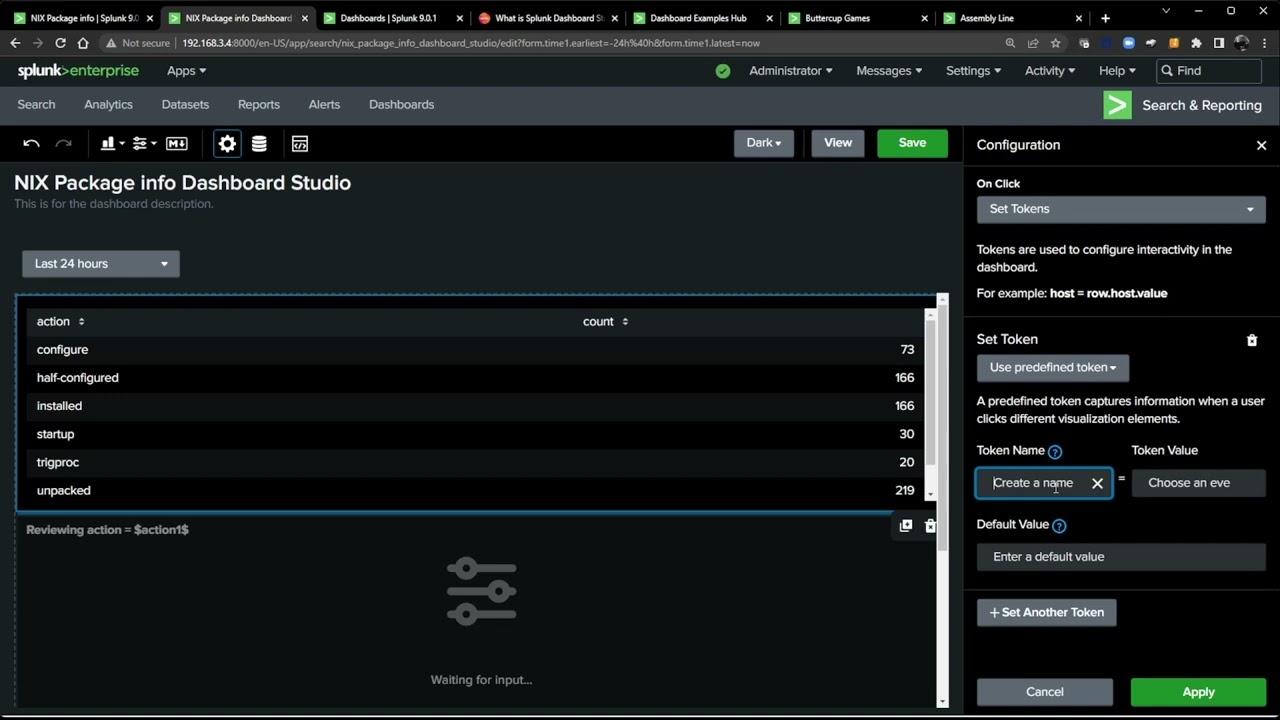This screenshot has height=720, width=1280.
Task: Expand the Administrator menu
Action: pos(791,71)
